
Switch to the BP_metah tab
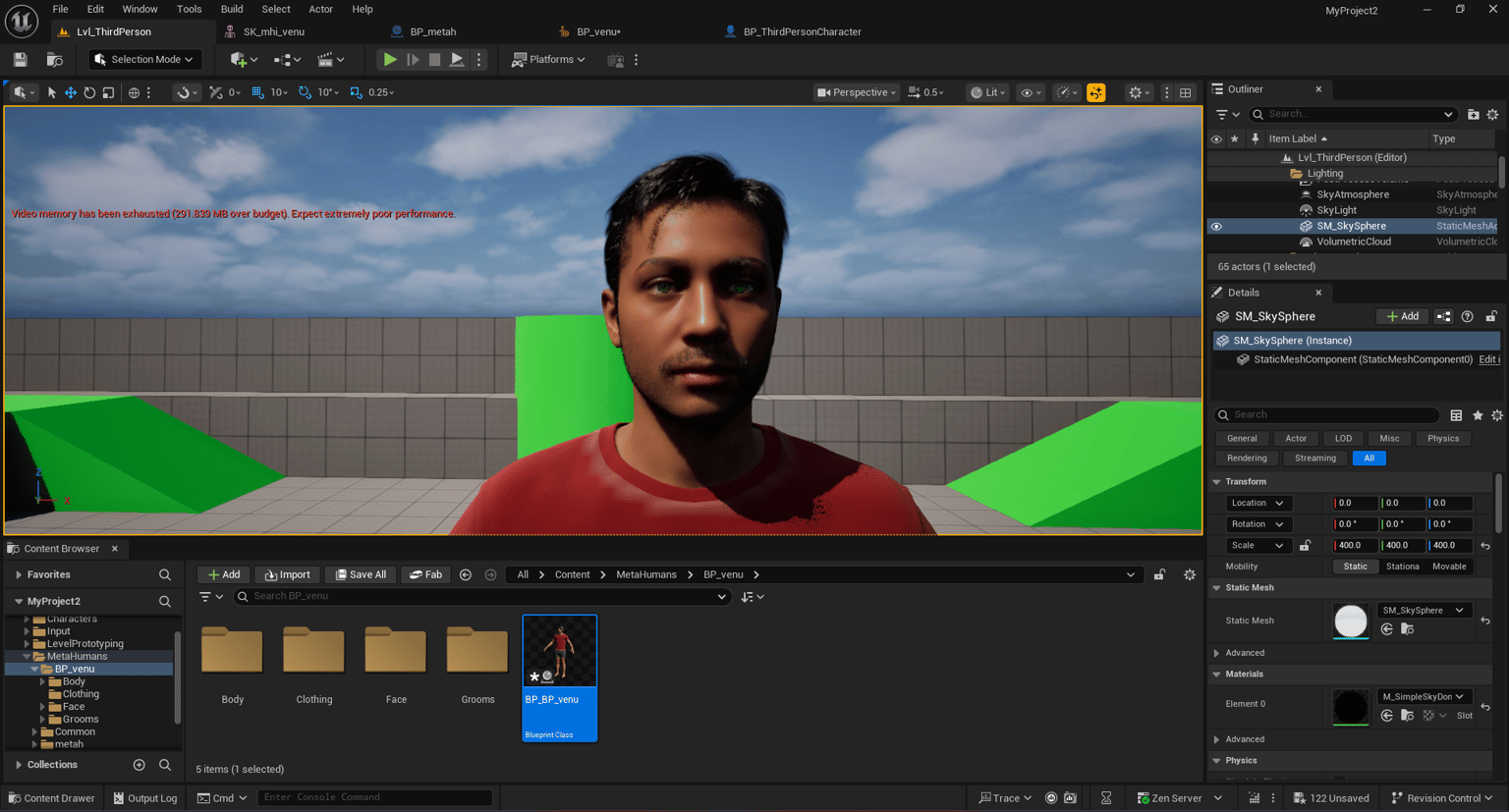(423, 31)
